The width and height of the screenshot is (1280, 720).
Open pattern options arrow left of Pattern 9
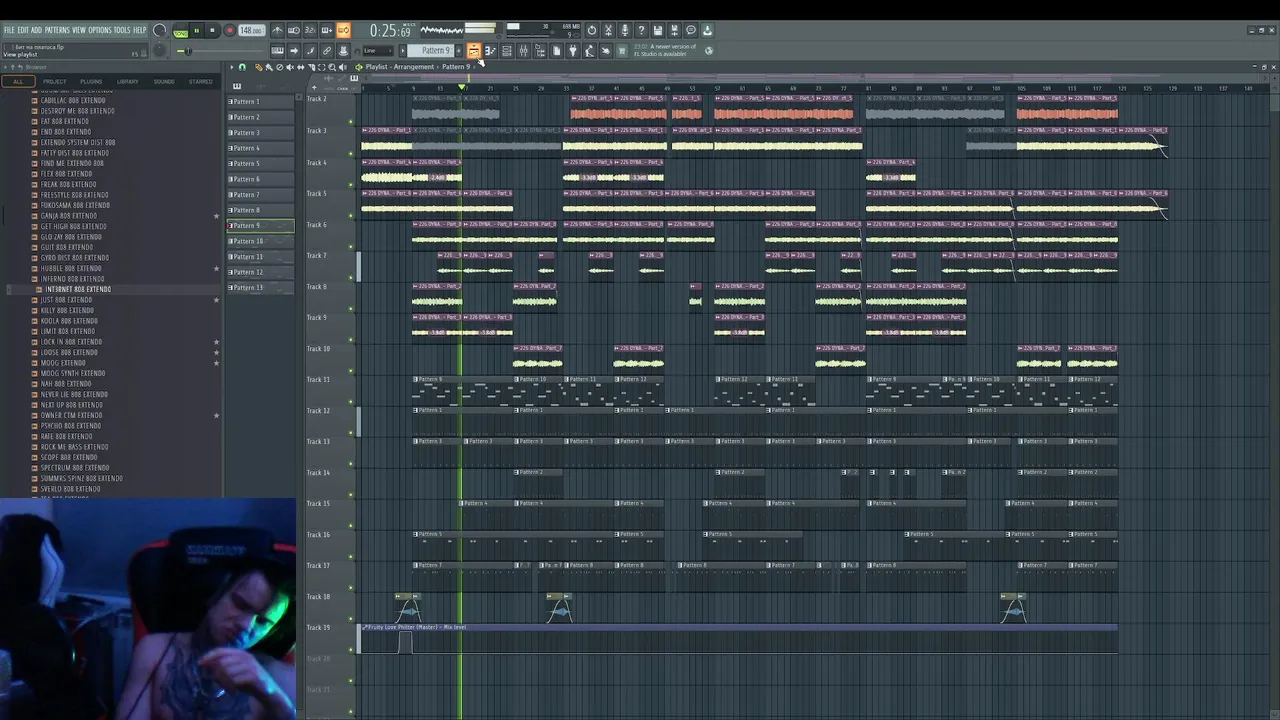coord(403,50)
